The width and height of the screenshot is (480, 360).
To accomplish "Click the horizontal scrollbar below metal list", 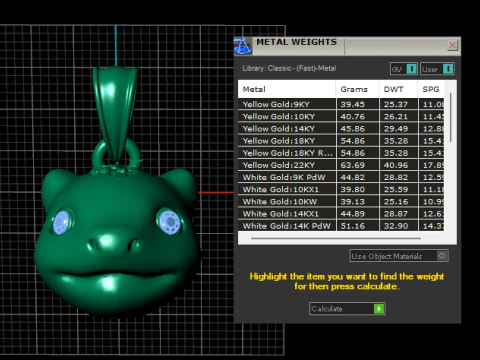I will pos(336,238).
